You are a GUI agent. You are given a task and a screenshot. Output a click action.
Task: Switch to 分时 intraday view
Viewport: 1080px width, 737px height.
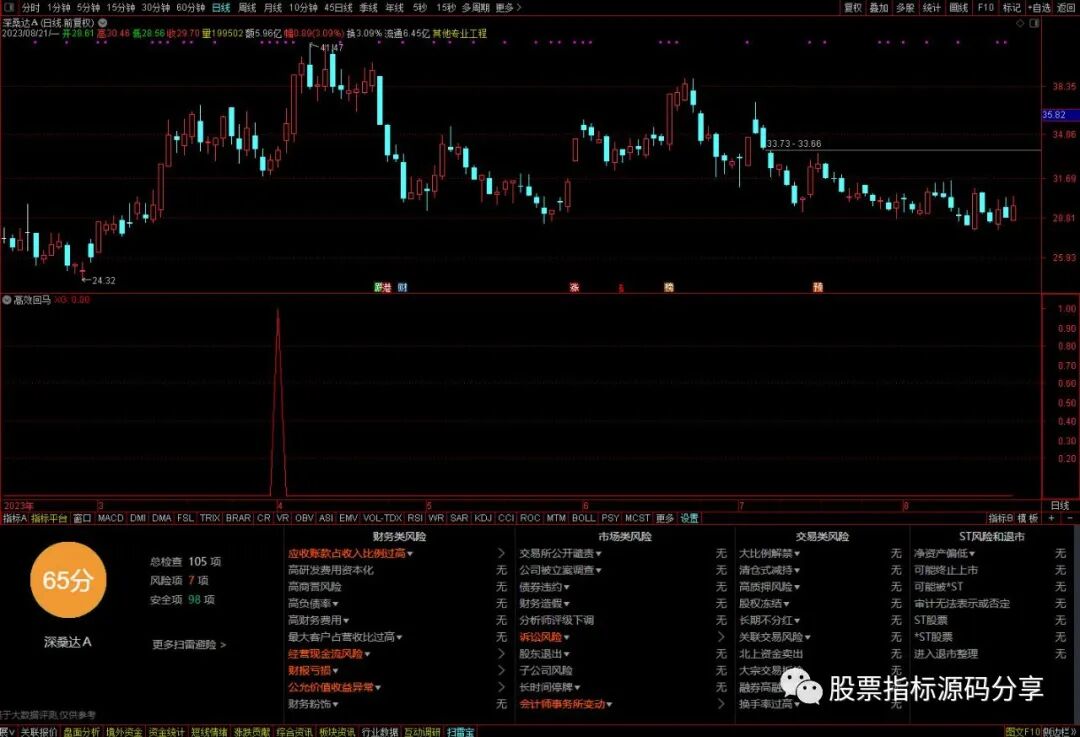(30, 8)
